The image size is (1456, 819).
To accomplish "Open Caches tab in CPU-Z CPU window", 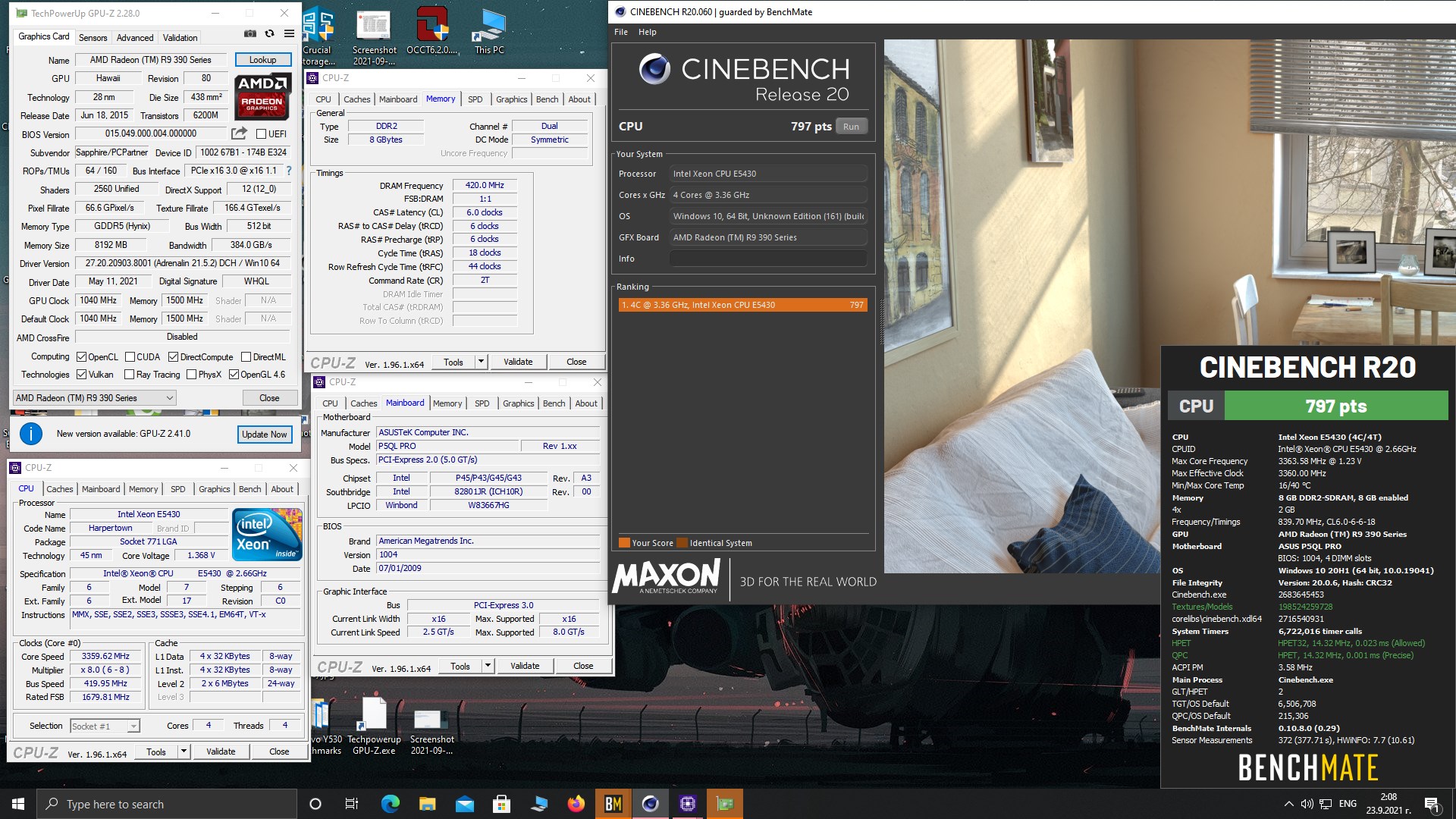I will [59, 489].
